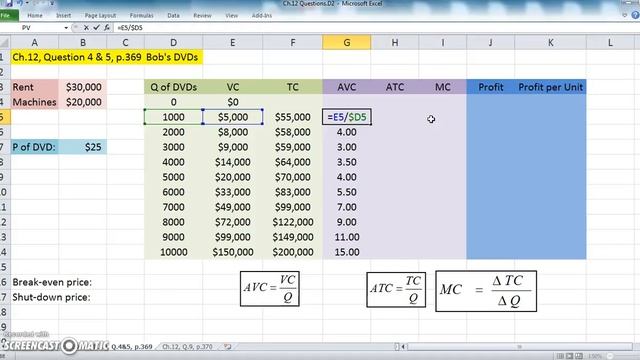640x360 pixels.
Task: Click the 'Q of DVDs' header cell
Action: click(x=173, y=87)
